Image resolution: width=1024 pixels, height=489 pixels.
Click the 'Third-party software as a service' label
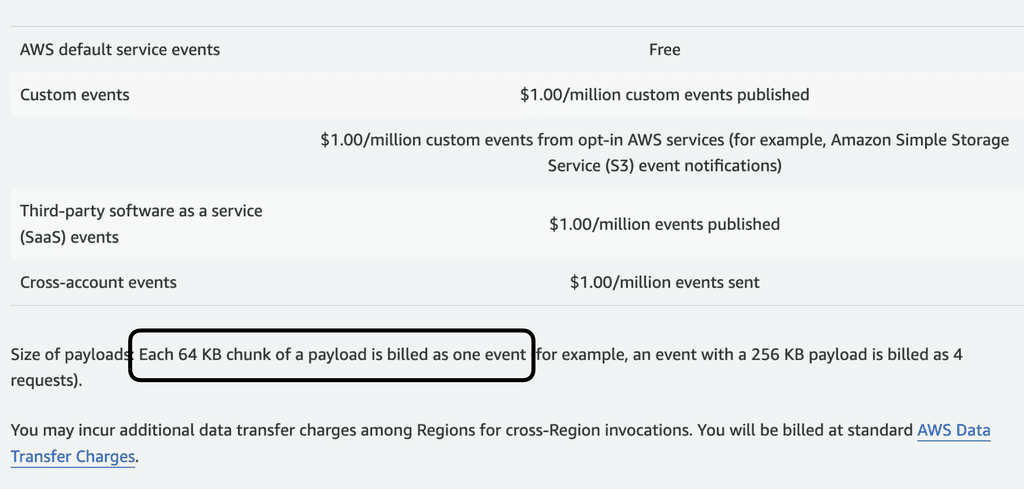(141, 211)
